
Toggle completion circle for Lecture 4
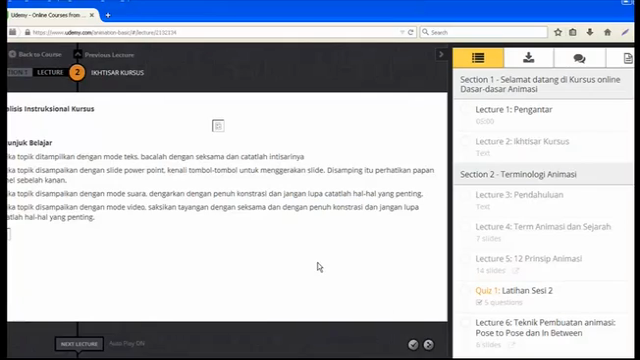click(465, 227)
